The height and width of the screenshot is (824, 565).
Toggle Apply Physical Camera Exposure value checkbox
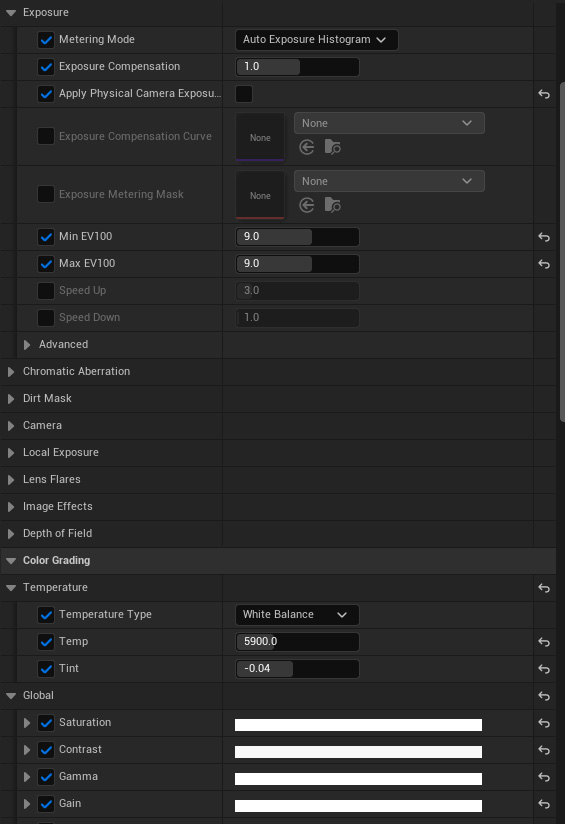point(244,94)
